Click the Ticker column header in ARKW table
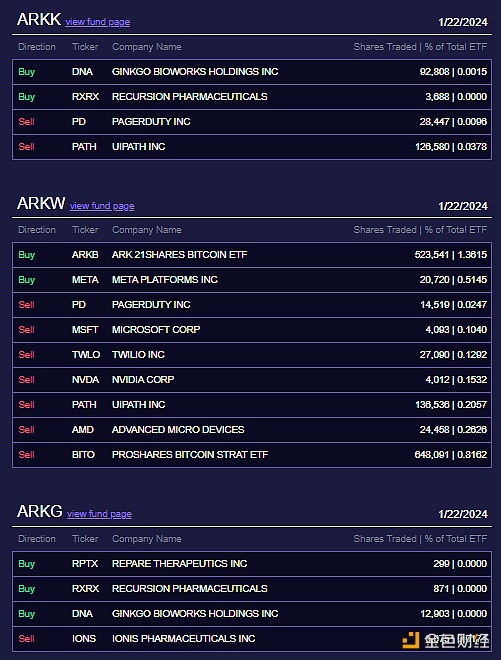This screenshot has width=501, height=660. (x=85, y=230)
